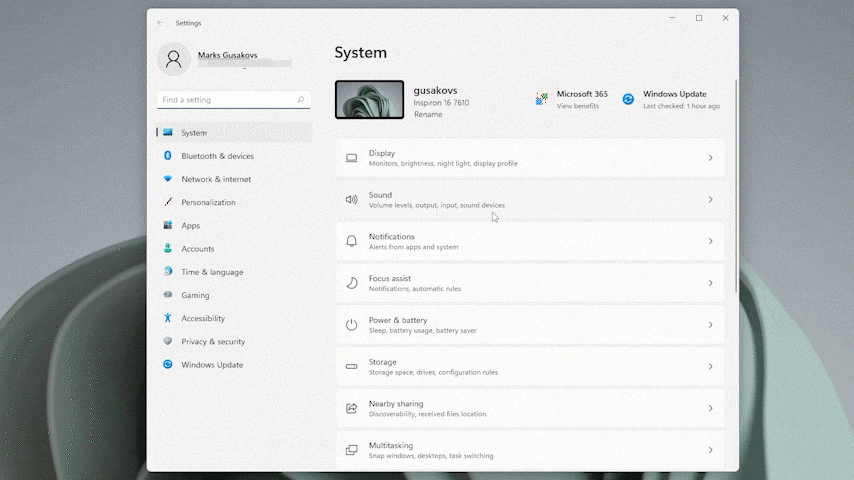
Task: Click the vertical scrollbar
Action: [736, 185]
